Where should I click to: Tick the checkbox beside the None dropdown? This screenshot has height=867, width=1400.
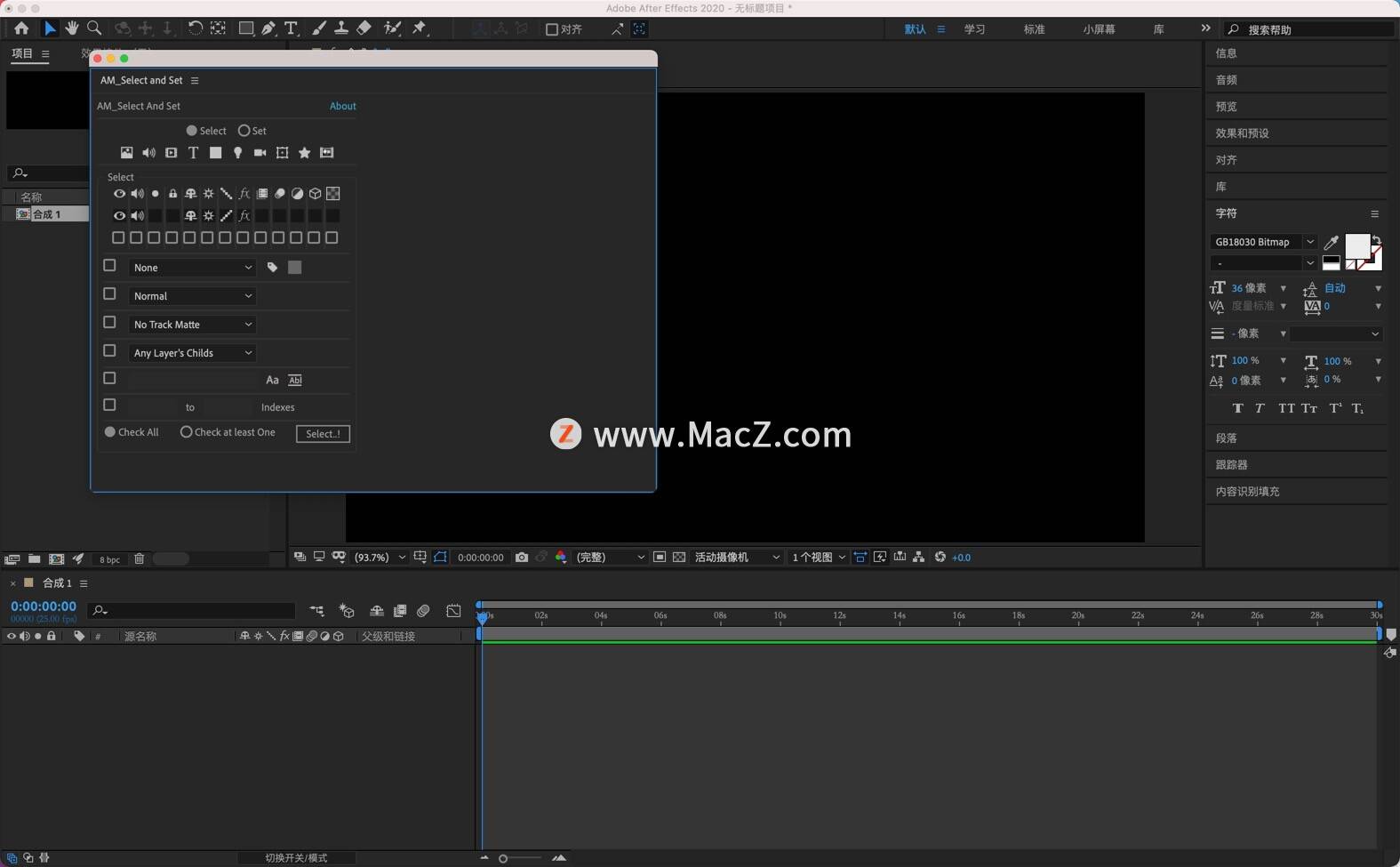[109, 265]
